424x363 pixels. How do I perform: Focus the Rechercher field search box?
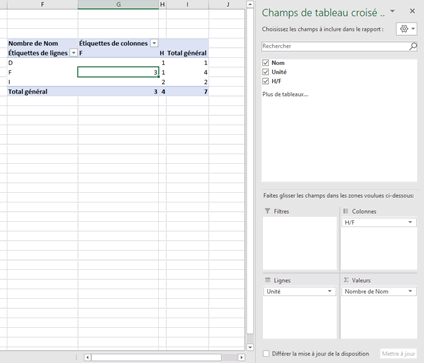(x=335, y=46)
